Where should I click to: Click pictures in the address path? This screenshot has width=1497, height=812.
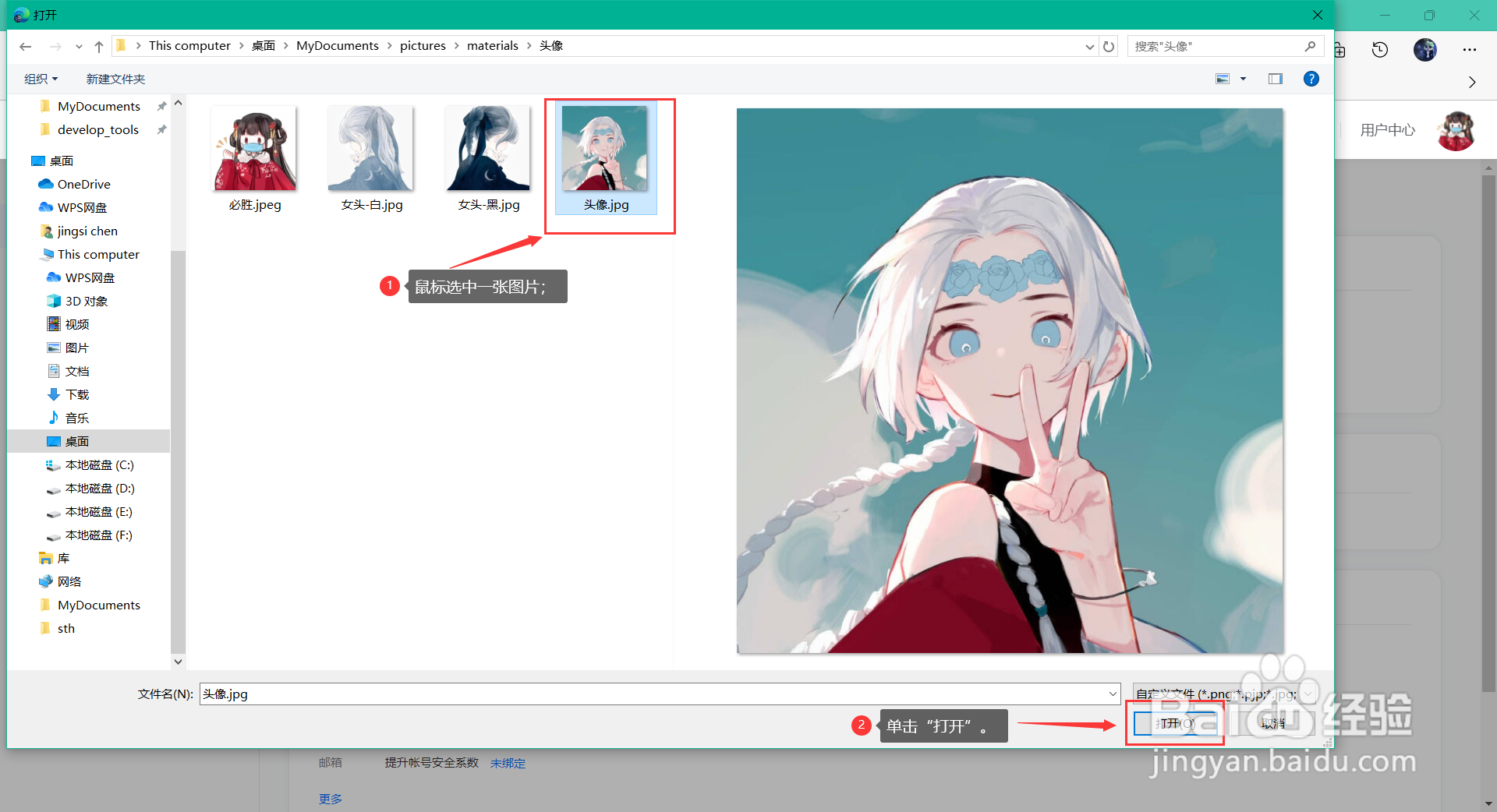click(423, 46)
